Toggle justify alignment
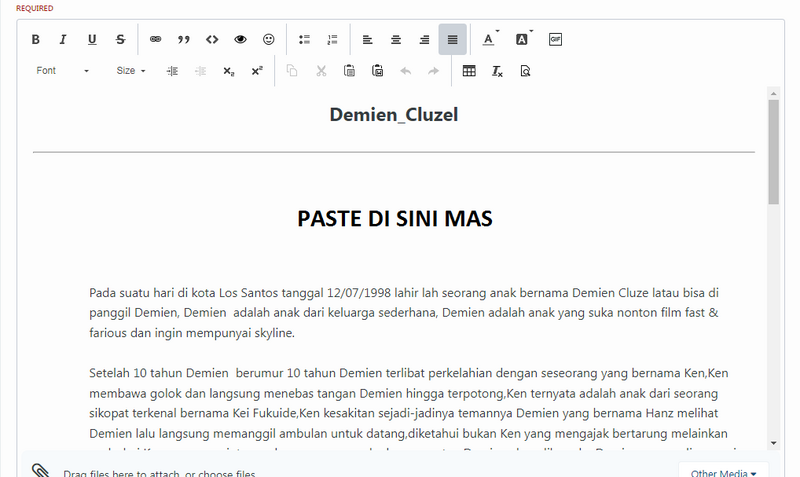The image size is (800, 477). click(x=453, y=39)
